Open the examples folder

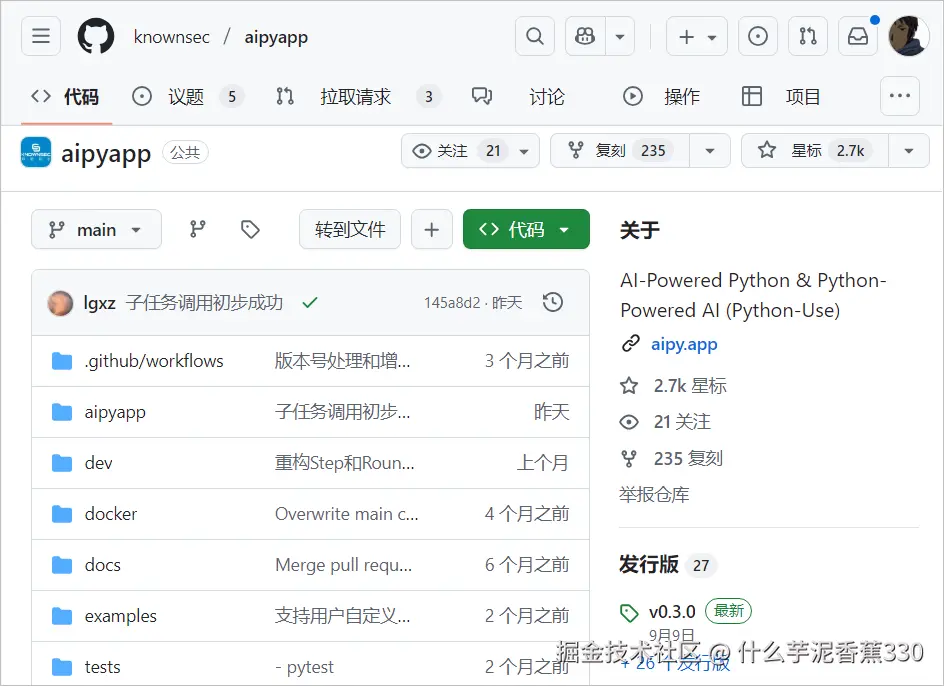pos(120,616)
